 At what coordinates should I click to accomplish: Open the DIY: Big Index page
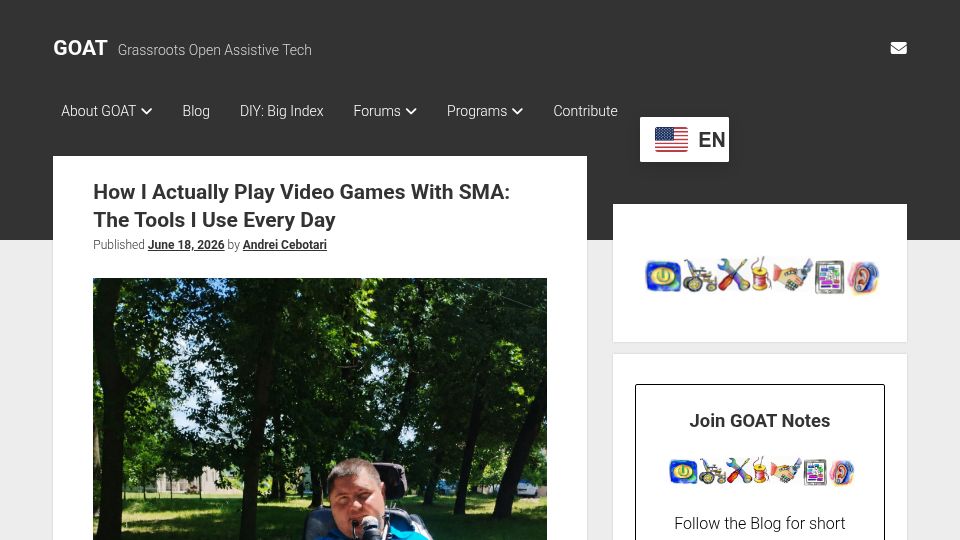click(x=282, y=111)
